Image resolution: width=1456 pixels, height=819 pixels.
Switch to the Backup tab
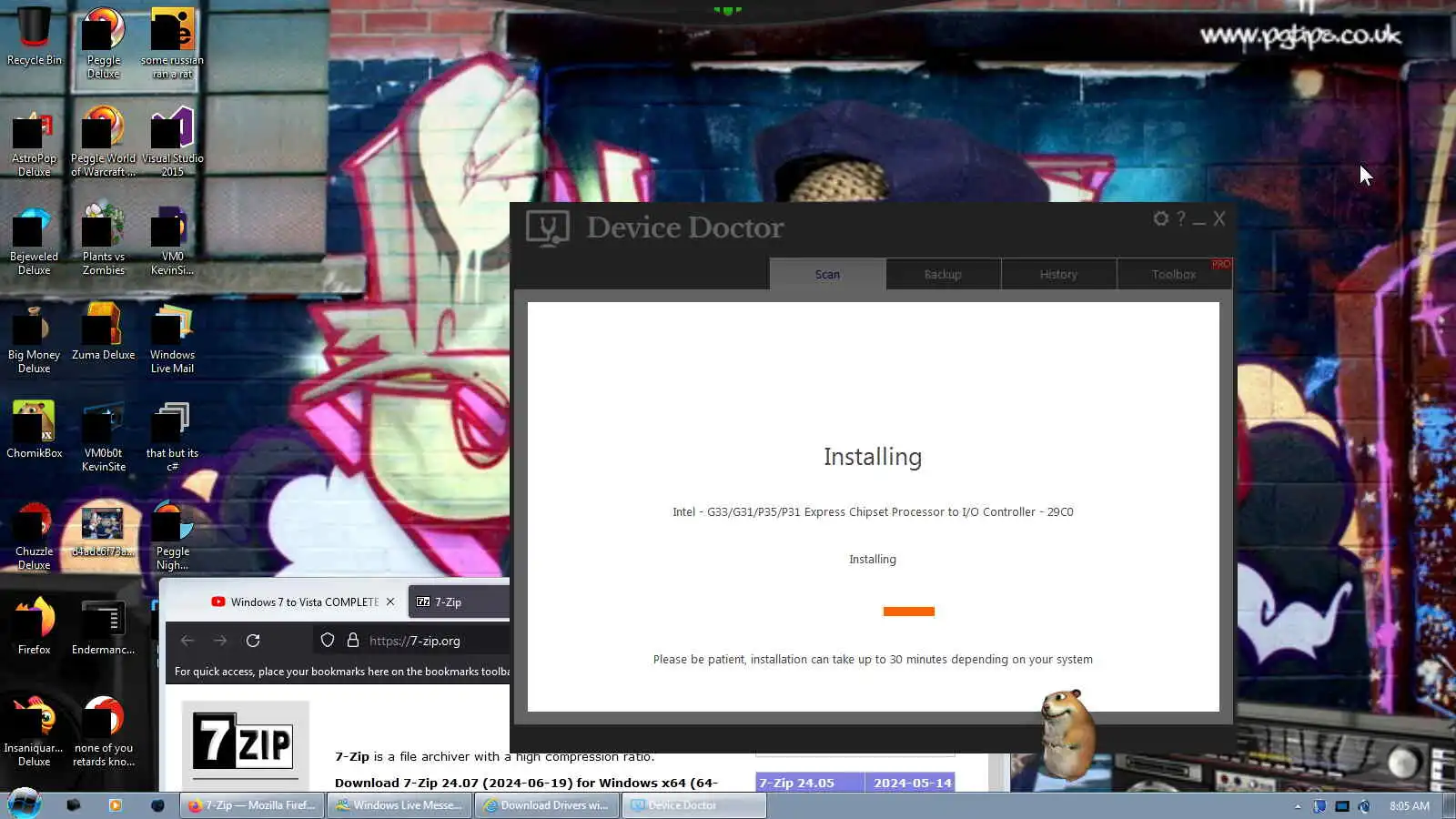pos(943,274)
